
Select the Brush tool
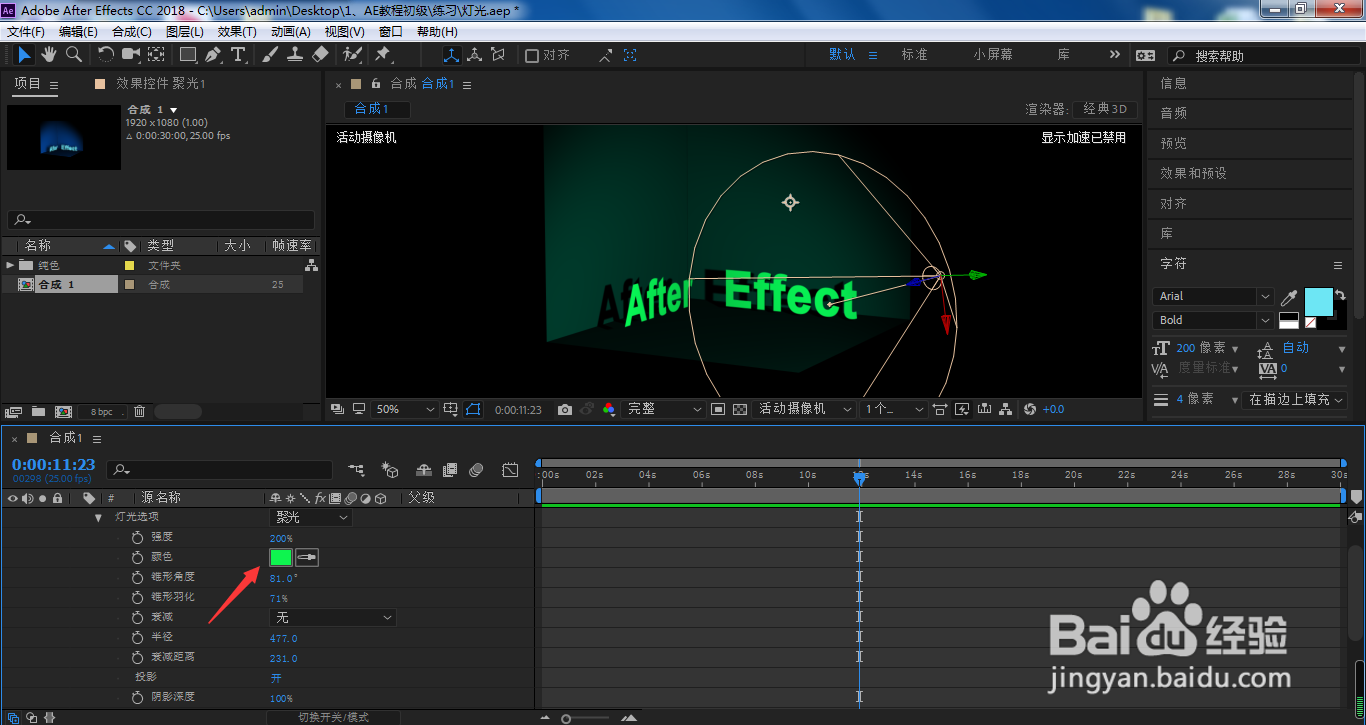[x=271, y=55]
